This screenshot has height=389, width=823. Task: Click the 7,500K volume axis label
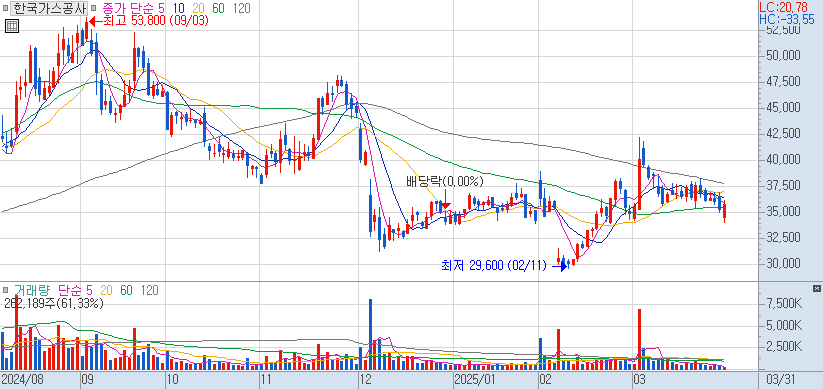(784, 304)
